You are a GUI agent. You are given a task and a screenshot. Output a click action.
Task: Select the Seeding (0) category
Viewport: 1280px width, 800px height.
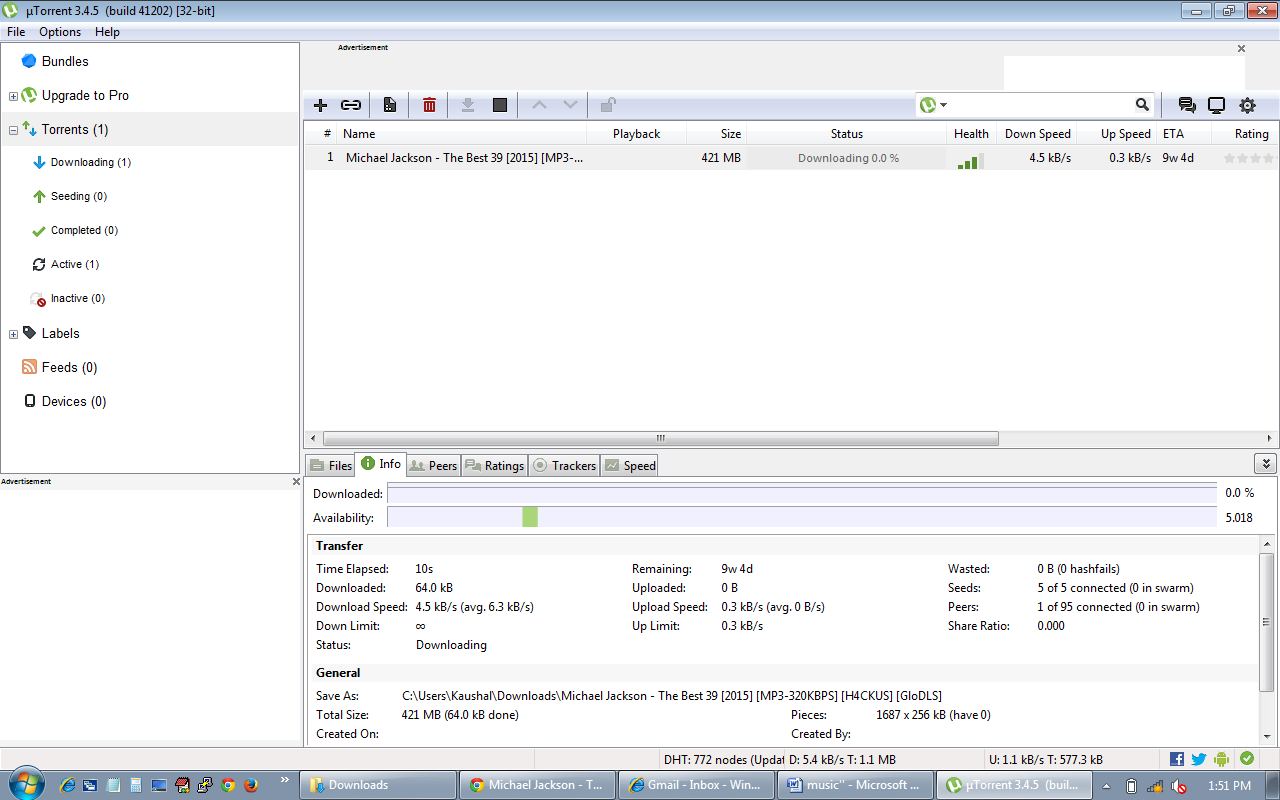tap(79, 196)
